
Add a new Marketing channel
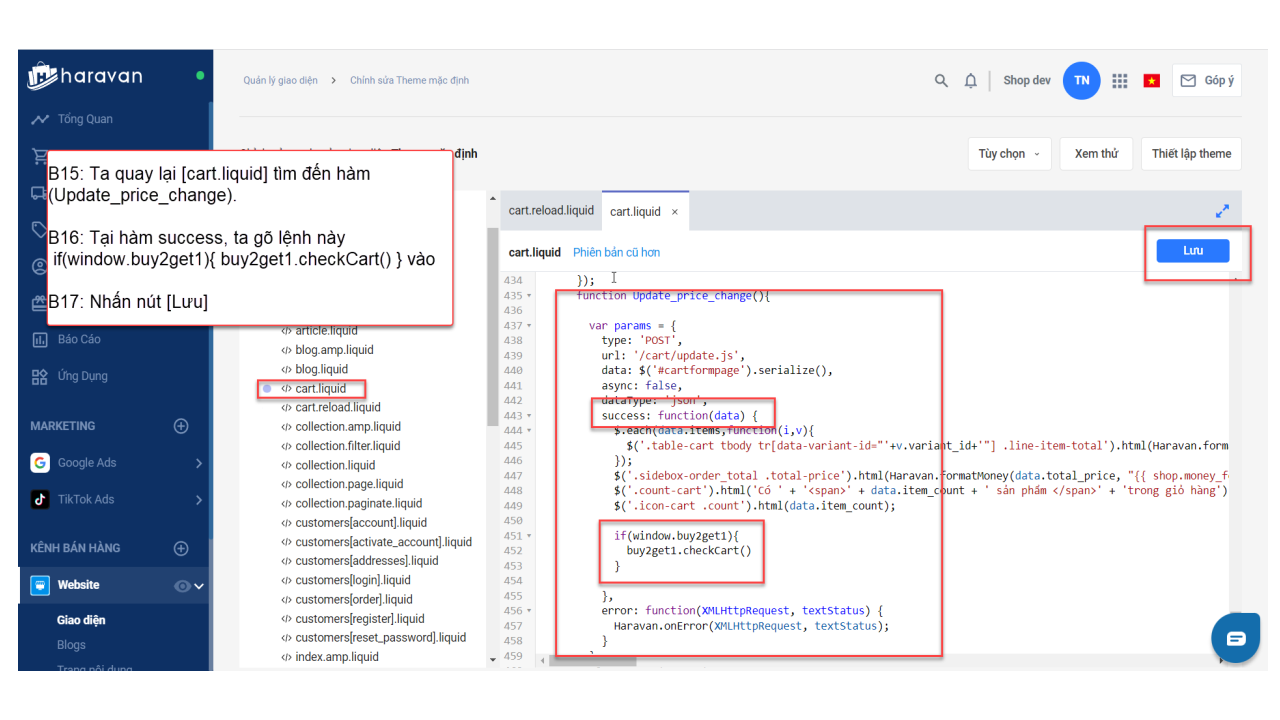click(x=181, y=426)
